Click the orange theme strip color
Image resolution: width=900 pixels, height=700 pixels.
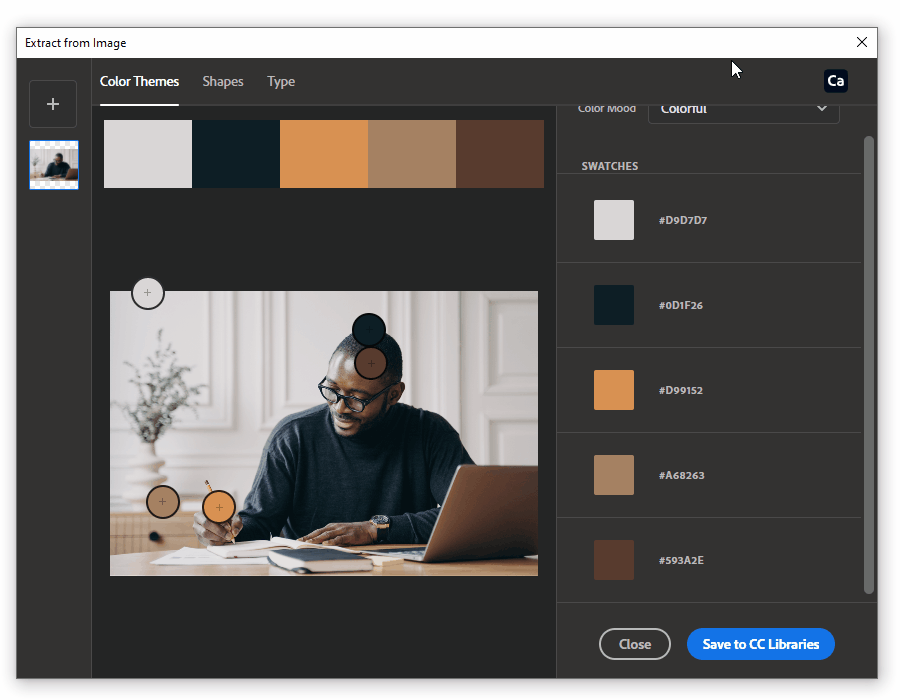point(324,154)
